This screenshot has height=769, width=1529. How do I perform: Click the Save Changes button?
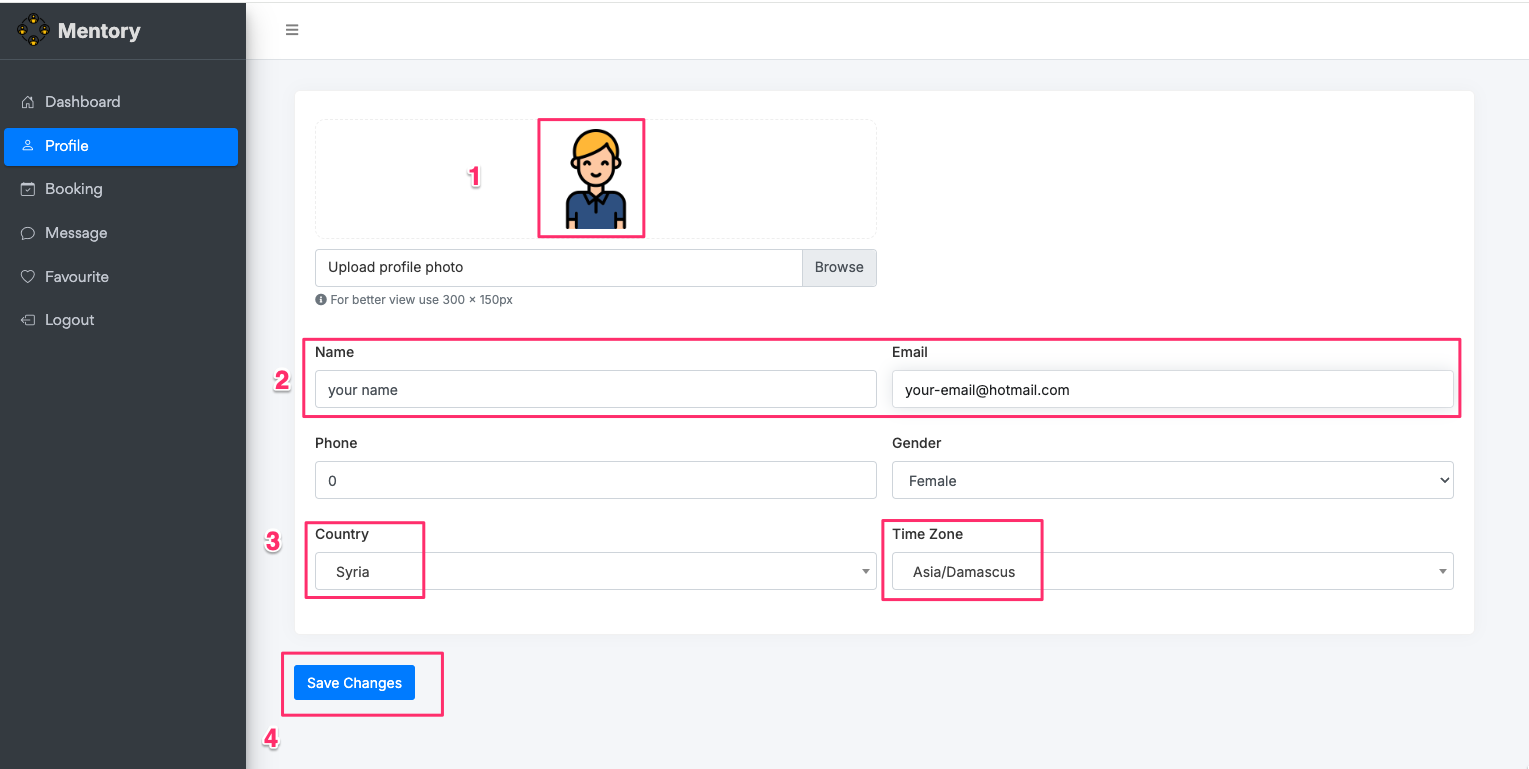(353, 682)
